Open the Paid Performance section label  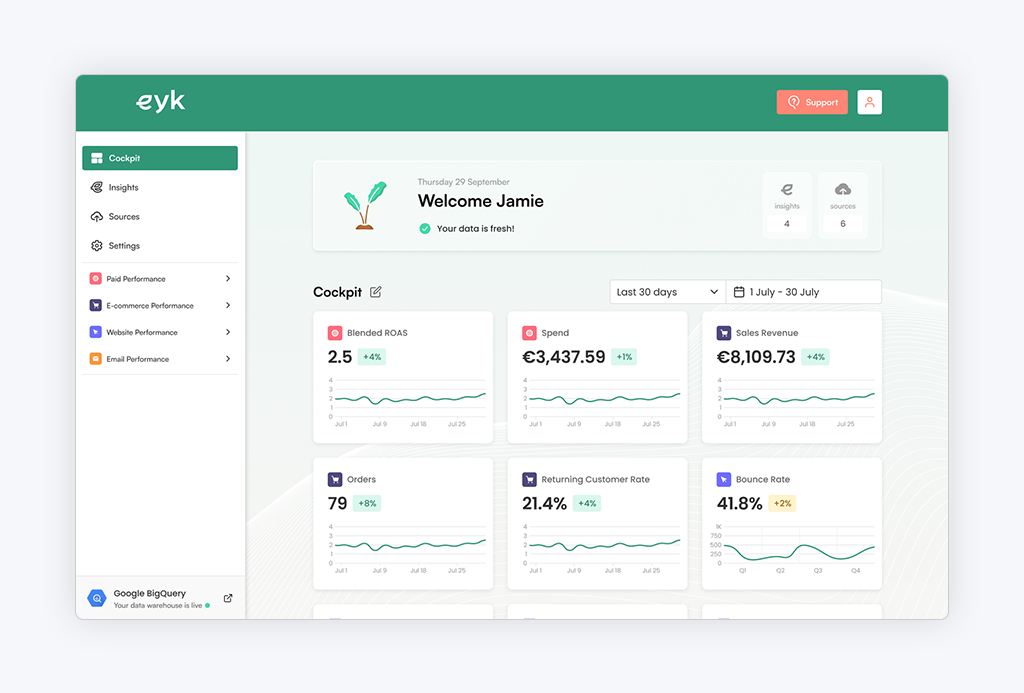tap(136, 279)
